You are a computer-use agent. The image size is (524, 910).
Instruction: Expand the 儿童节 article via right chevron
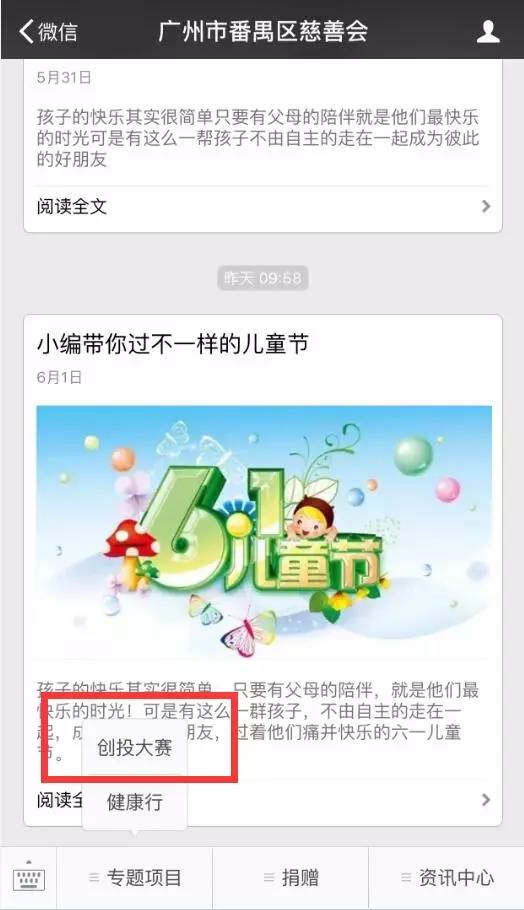tap(486, 800)
